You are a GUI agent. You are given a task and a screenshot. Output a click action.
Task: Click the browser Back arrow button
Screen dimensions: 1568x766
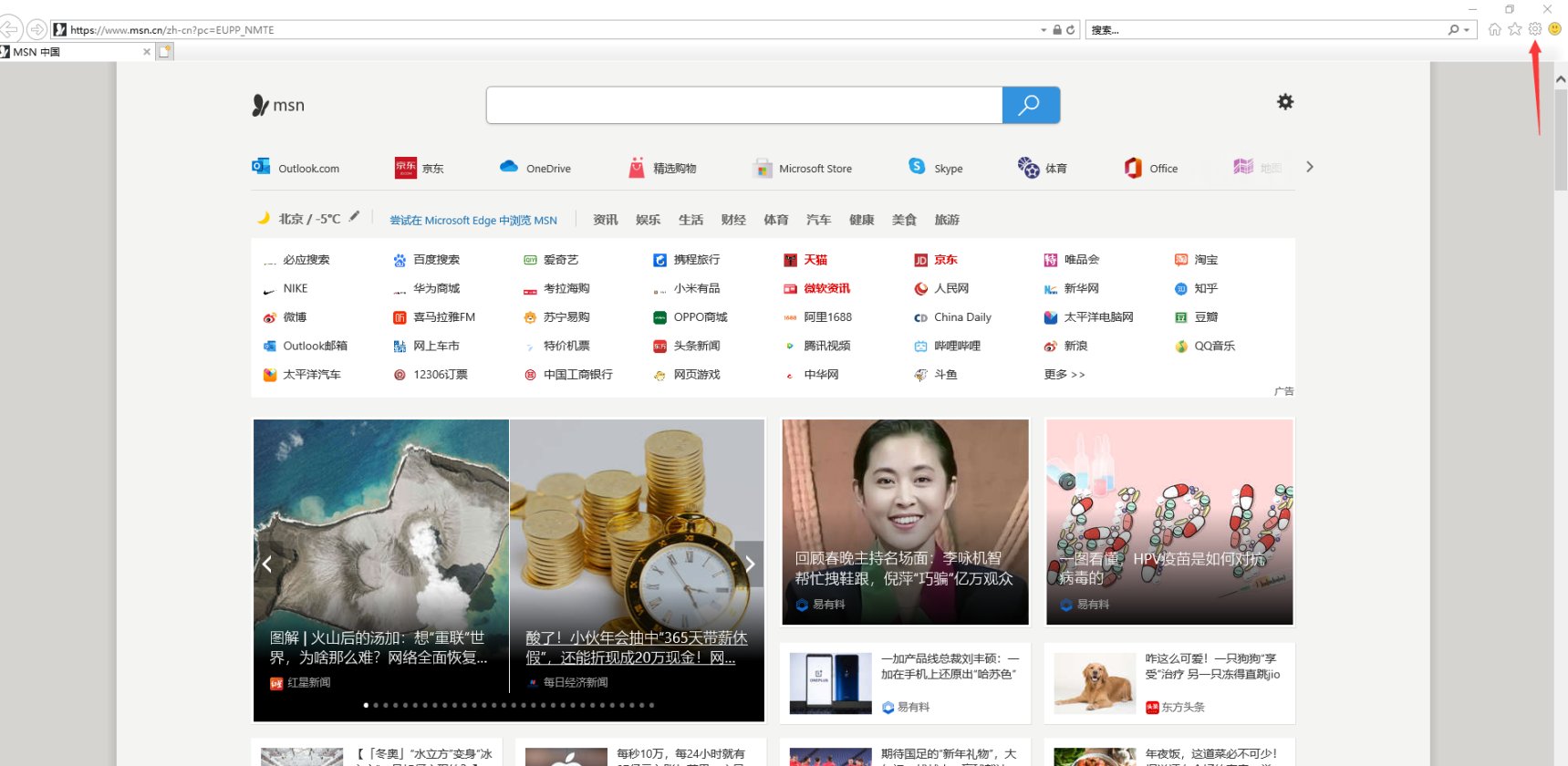pos(10,29)
